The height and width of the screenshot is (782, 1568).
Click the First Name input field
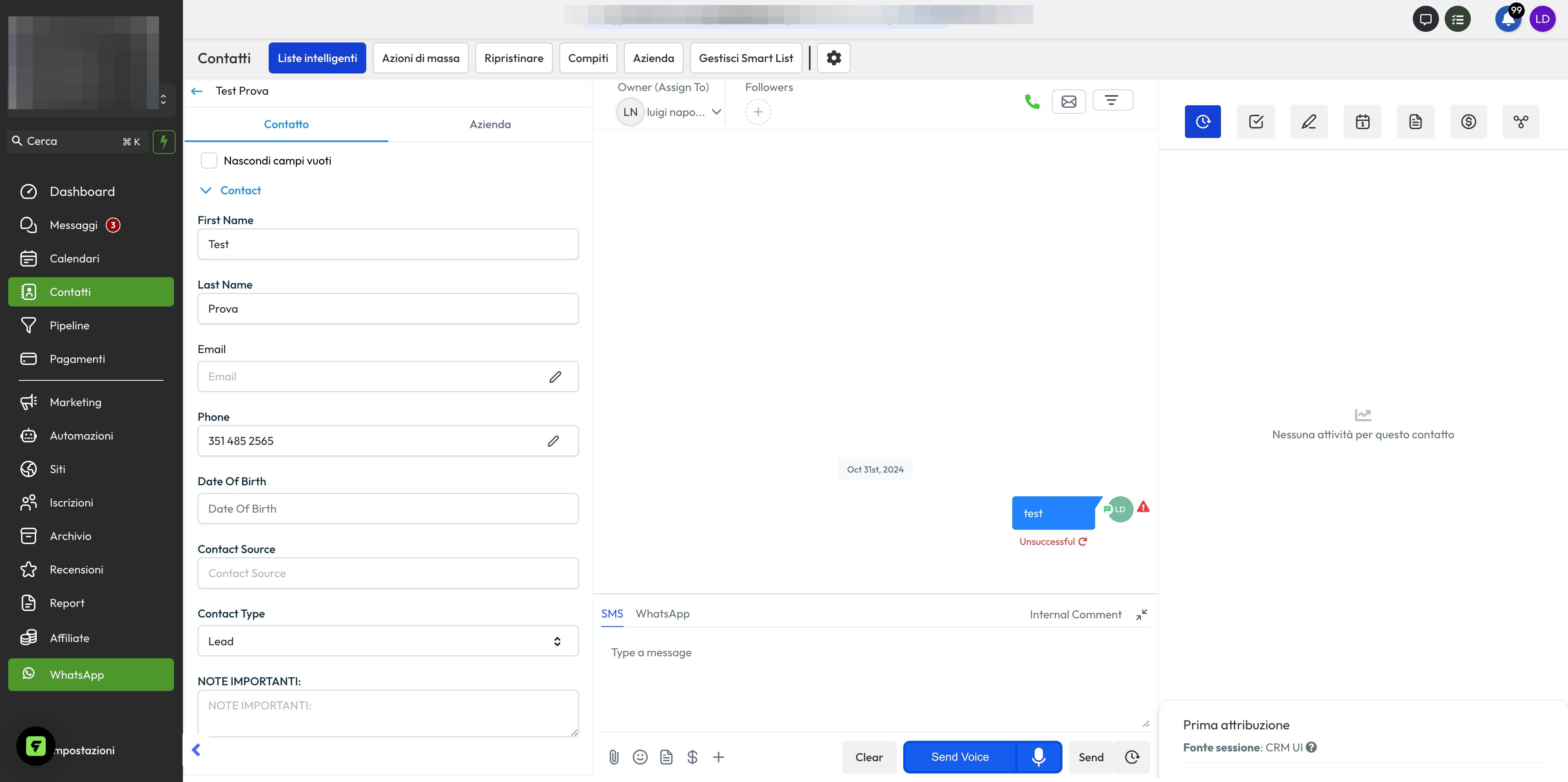point(388,244)
